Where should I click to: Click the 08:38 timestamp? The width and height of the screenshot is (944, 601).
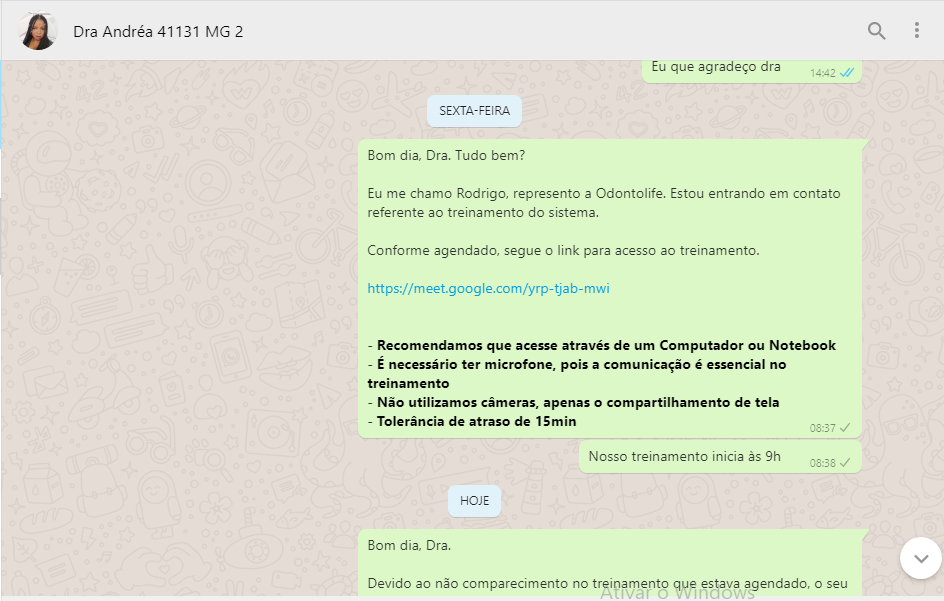[822, 463]
